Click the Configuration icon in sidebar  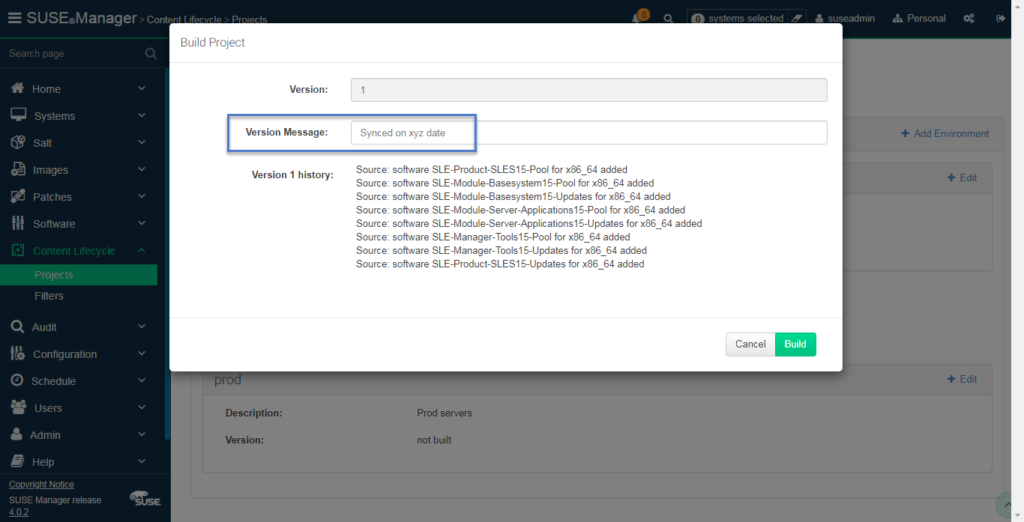click(18, 353)
